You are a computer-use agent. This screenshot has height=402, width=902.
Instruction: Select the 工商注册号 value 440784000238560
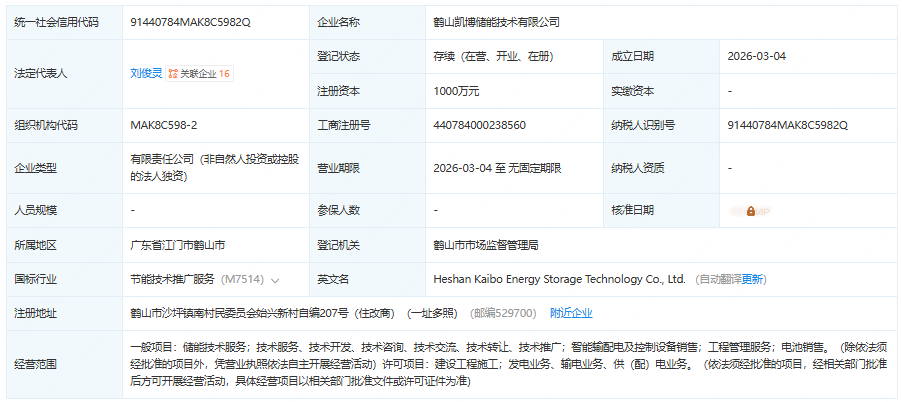tap(480, 125)
